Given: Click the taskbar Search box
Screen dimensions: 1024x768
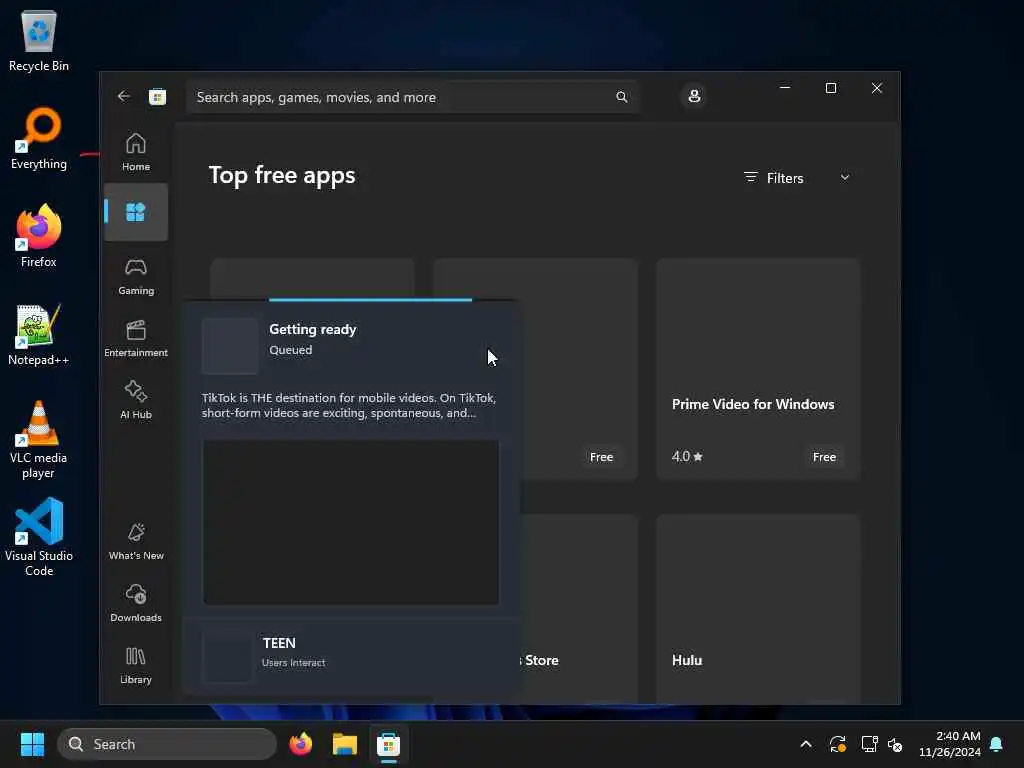Looking at the screenshot, I should click(167, 744).
